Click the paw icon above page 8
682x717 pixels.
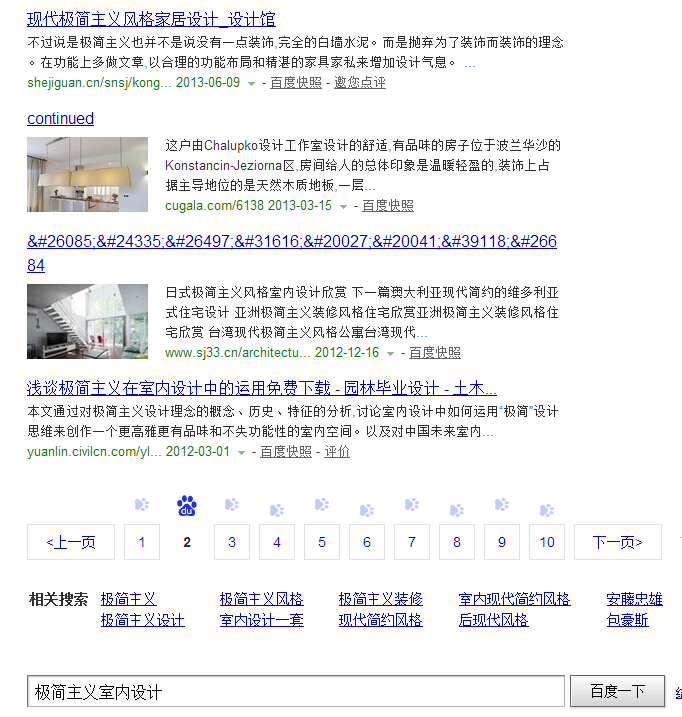click(x=457, y=510)
